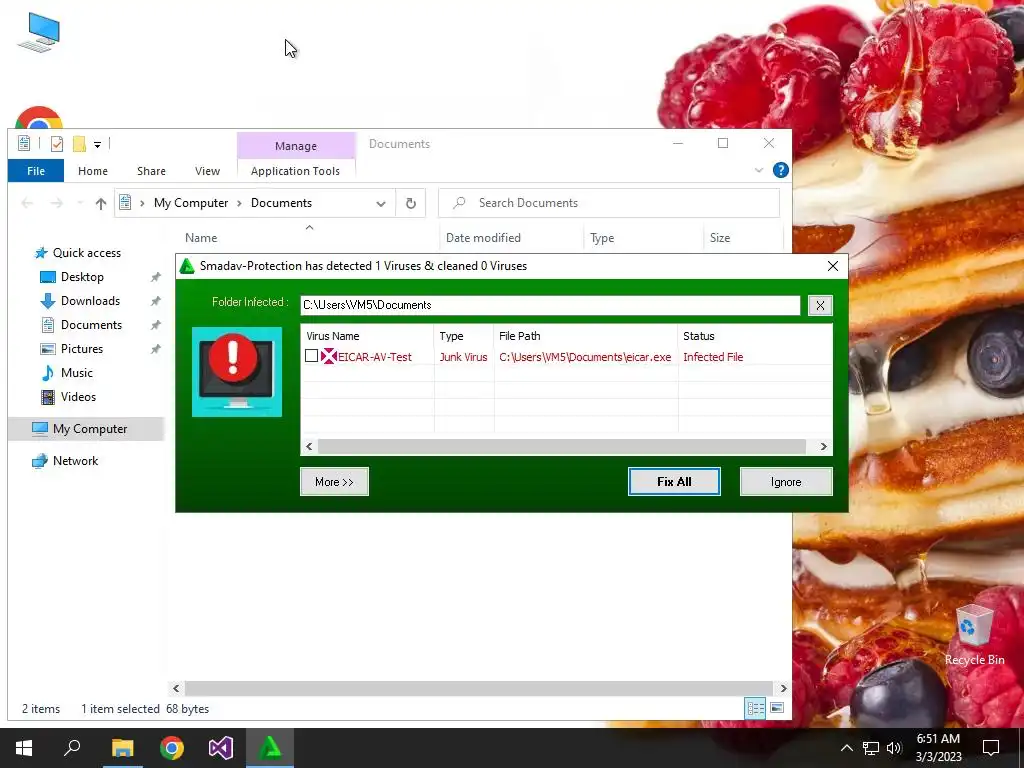Click the Ignore button

tap(786, 481)
